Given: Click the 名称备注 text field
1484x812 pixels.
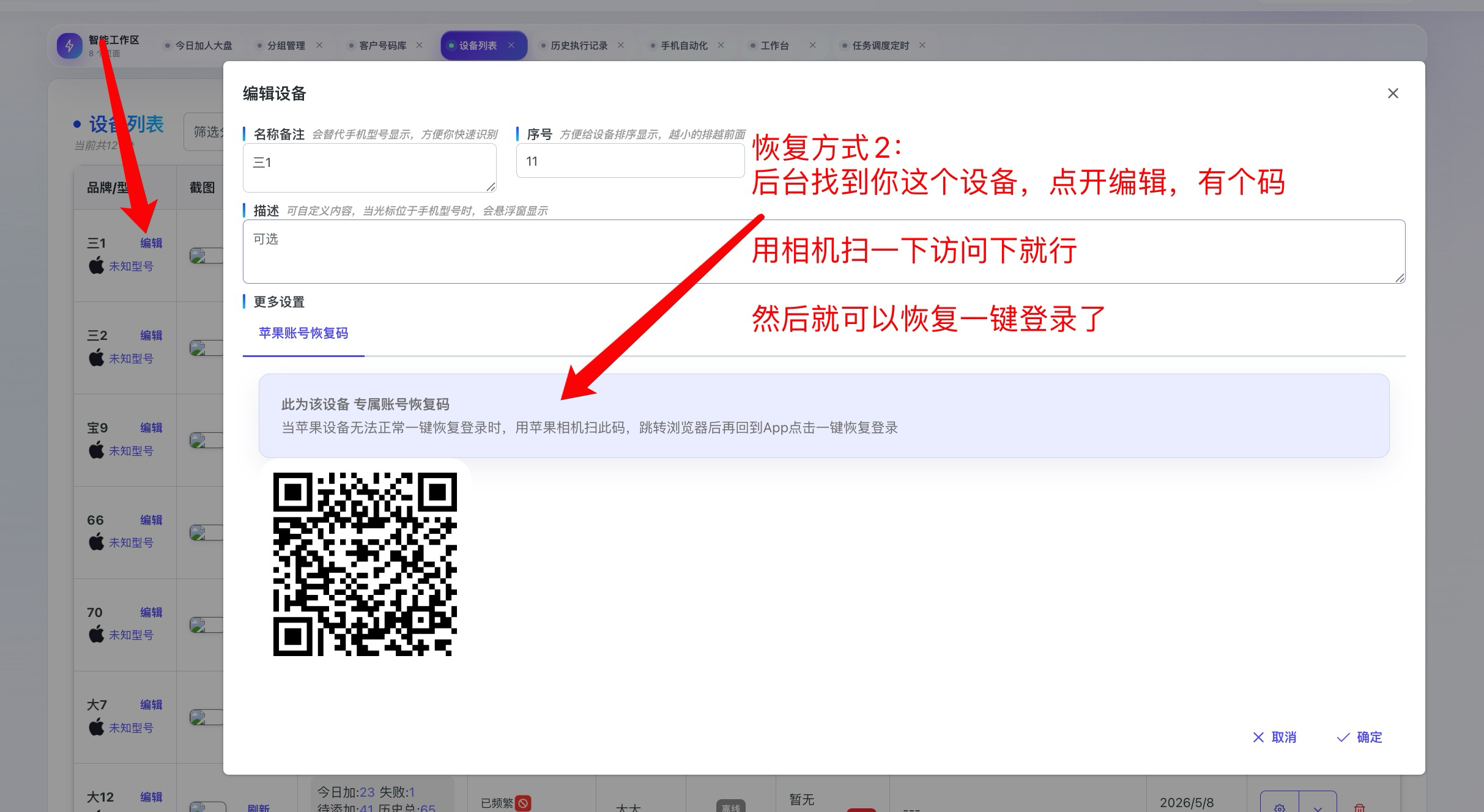Looking at the screenshot, I should [369, 168].
